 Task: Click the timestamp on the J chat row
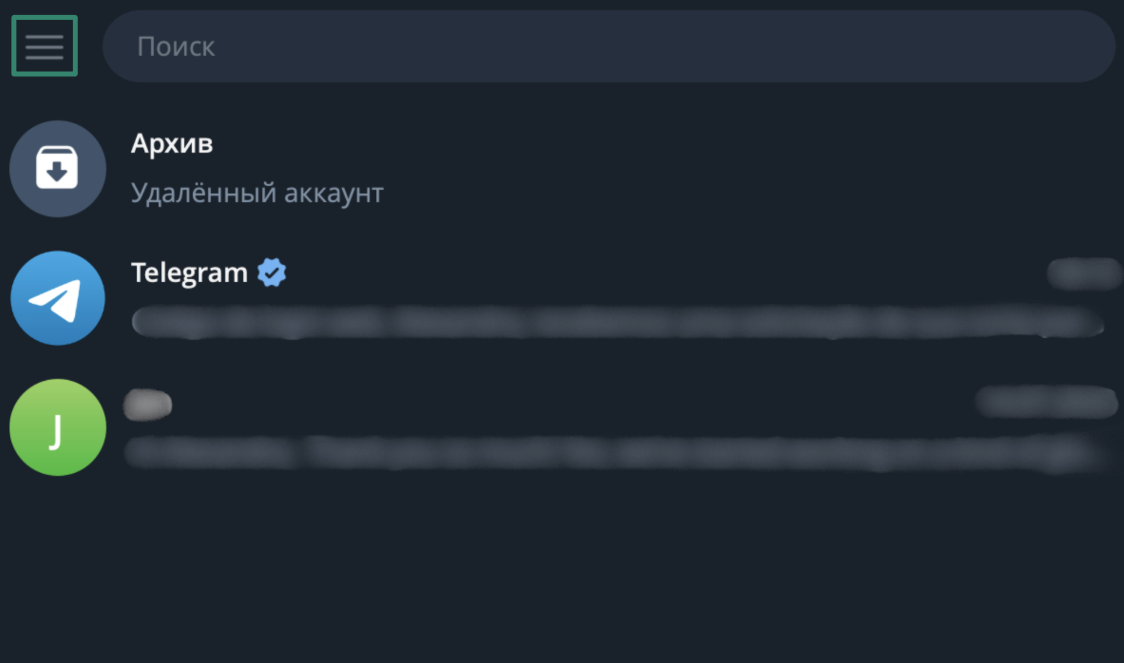(1046, 401)
